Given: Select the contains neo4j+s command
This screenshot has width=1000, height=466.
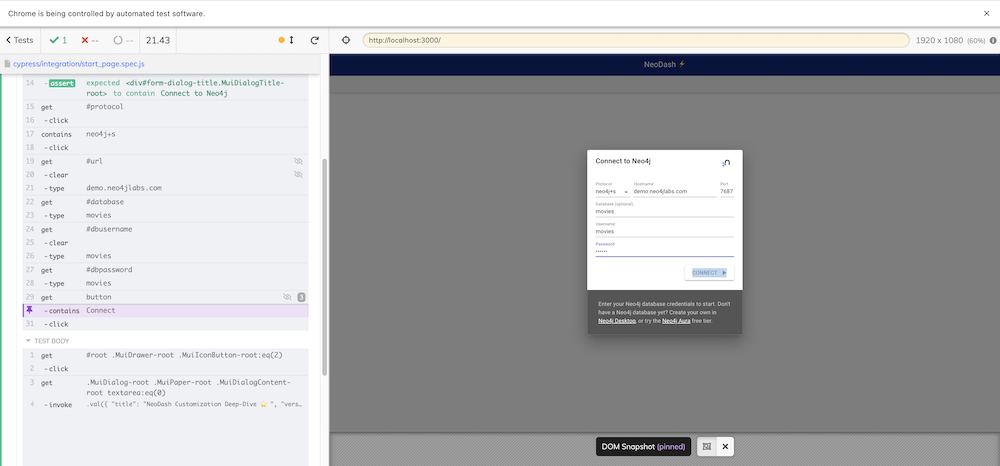Looking at the screenshot, I should pyautogui.click(x=166, y=134).
